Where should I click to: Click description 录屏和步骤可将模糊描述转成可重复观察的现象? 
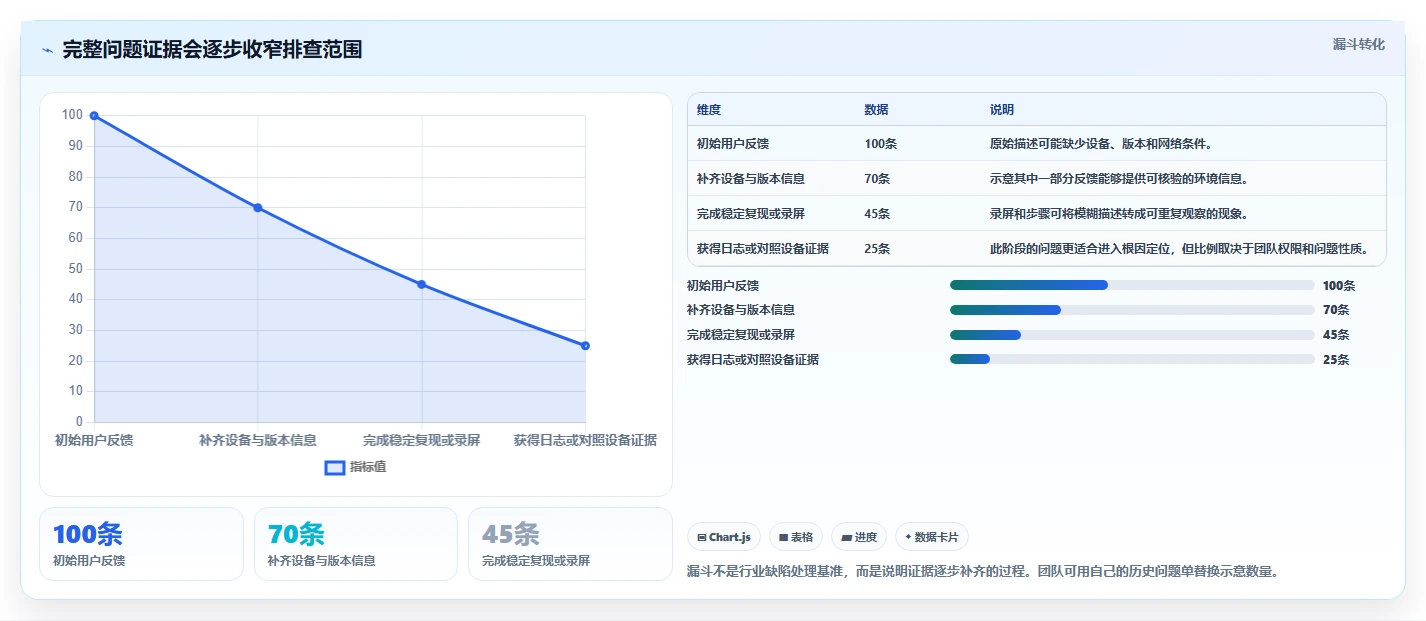click(1118, 214)
